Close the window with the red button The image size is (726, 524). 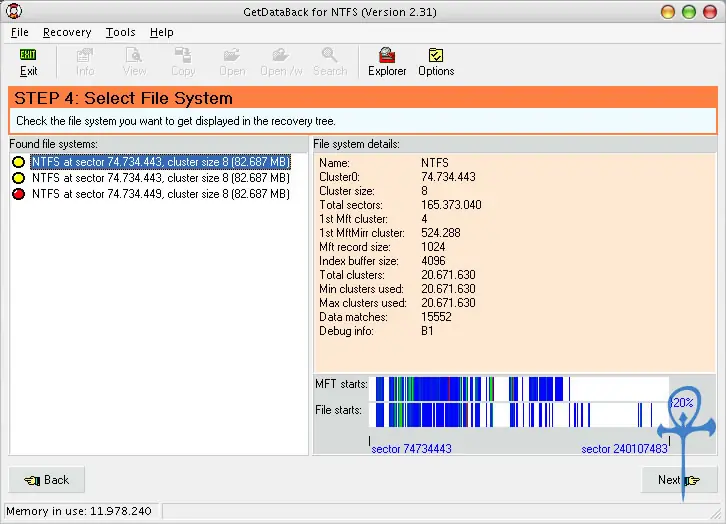(x=710, y=12)
